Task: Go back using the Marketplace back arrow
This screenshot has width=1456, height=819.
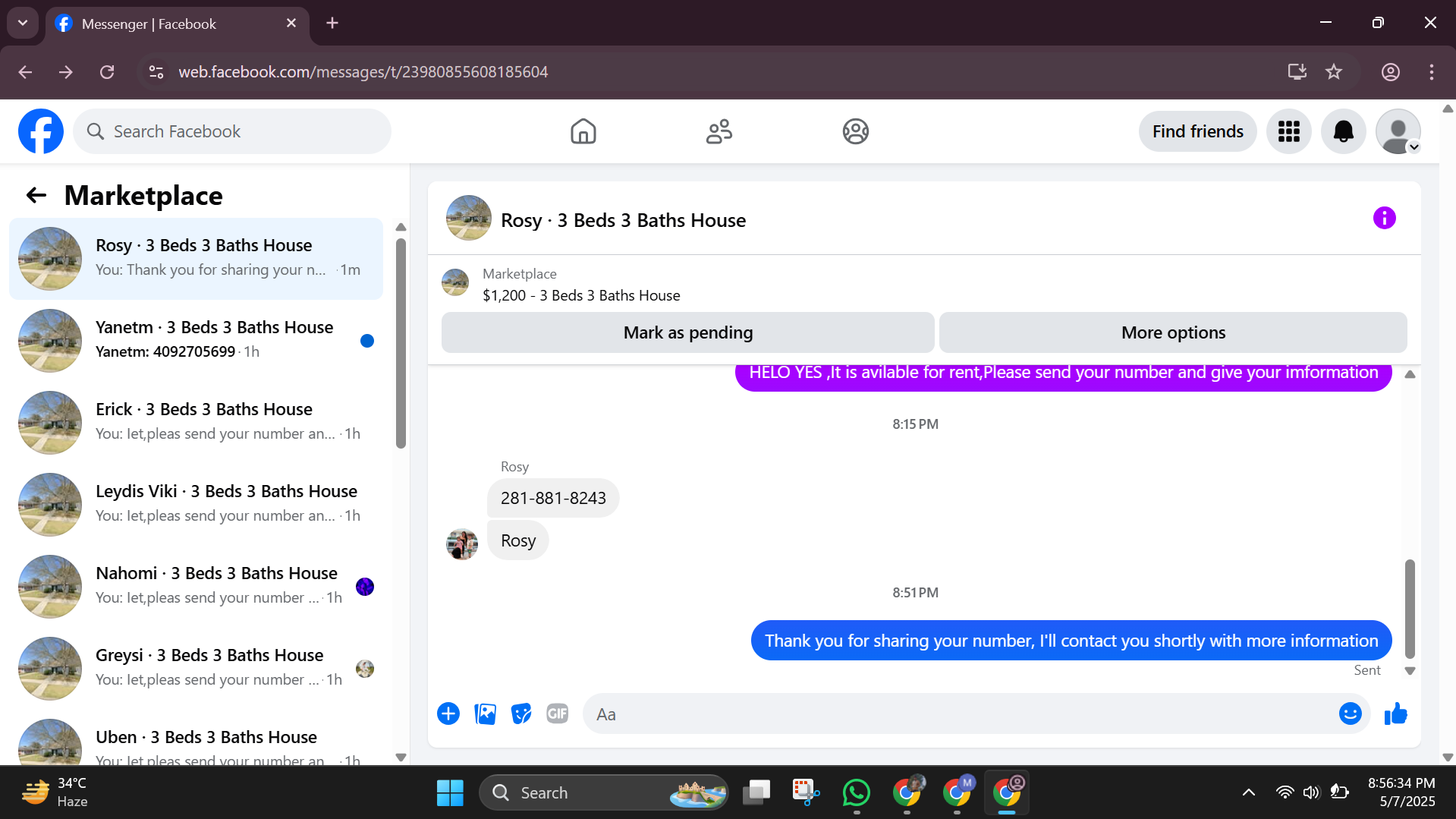Action: pyautogui.click(x=36, y=196)
